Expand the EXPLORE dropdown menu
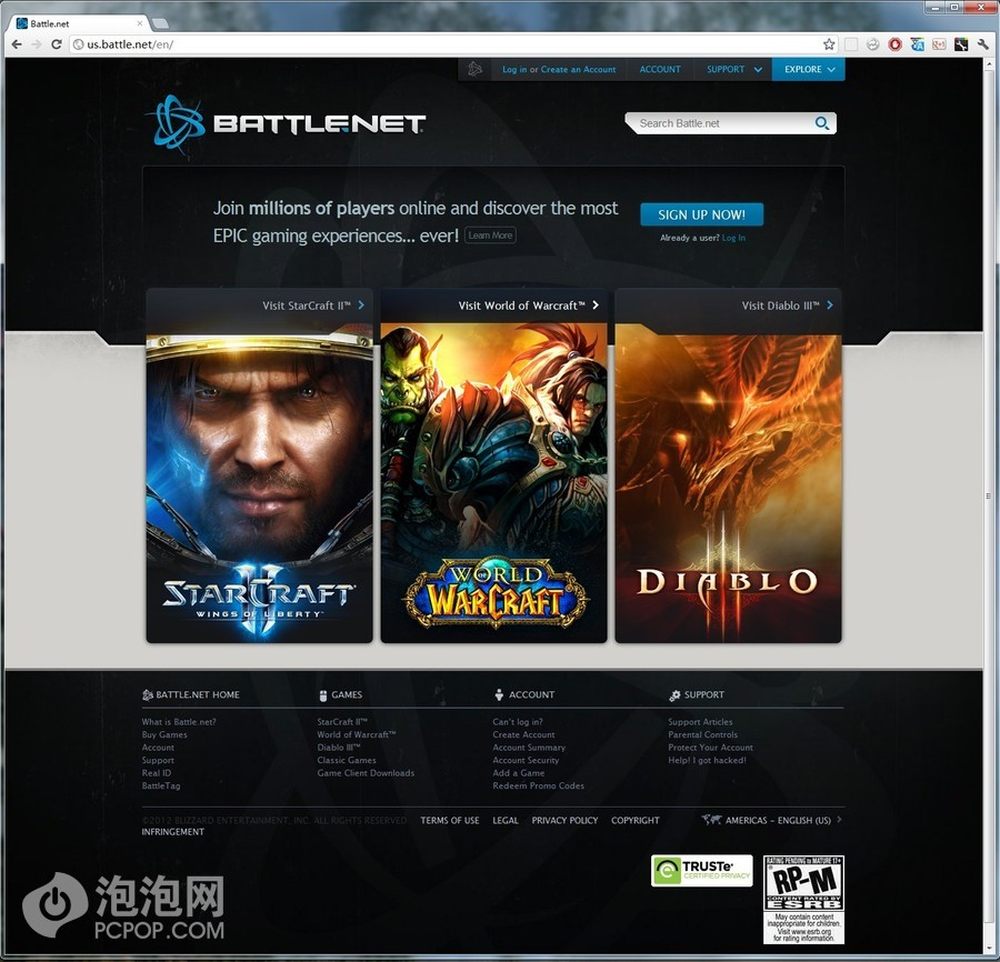This screenshot has width=1000, height=962. [809, 69]
